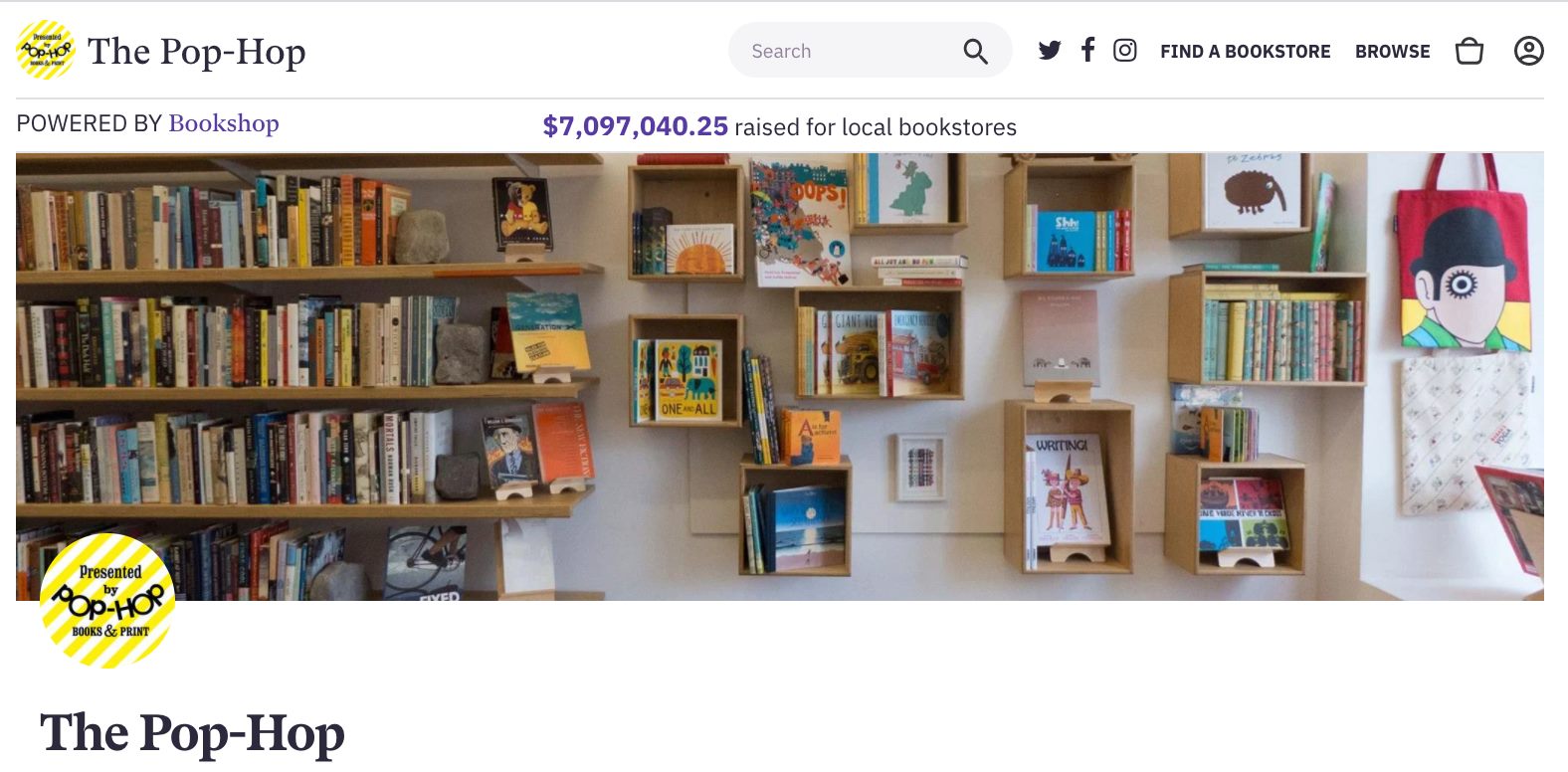Screen dimensions: 1568x772
Task: Follow the Bookshop link
Action: coord(224,123)
